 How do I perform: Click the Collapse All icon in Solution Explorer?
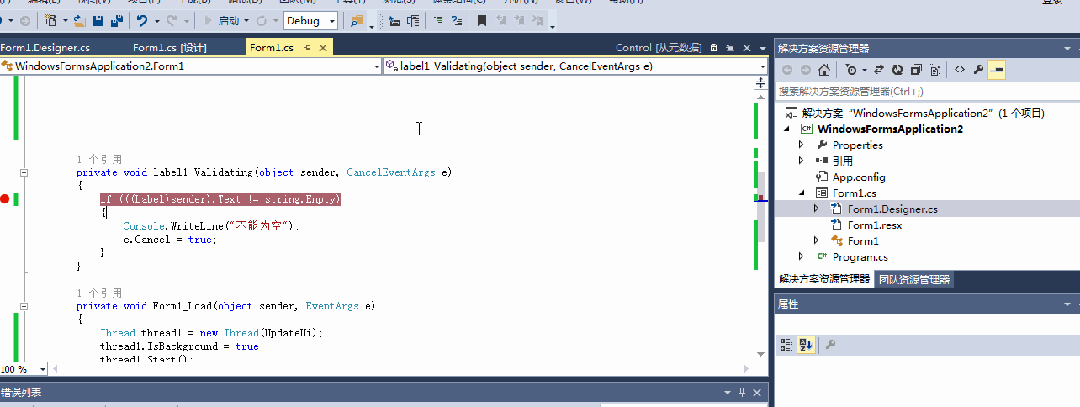(x=915, y=69)
